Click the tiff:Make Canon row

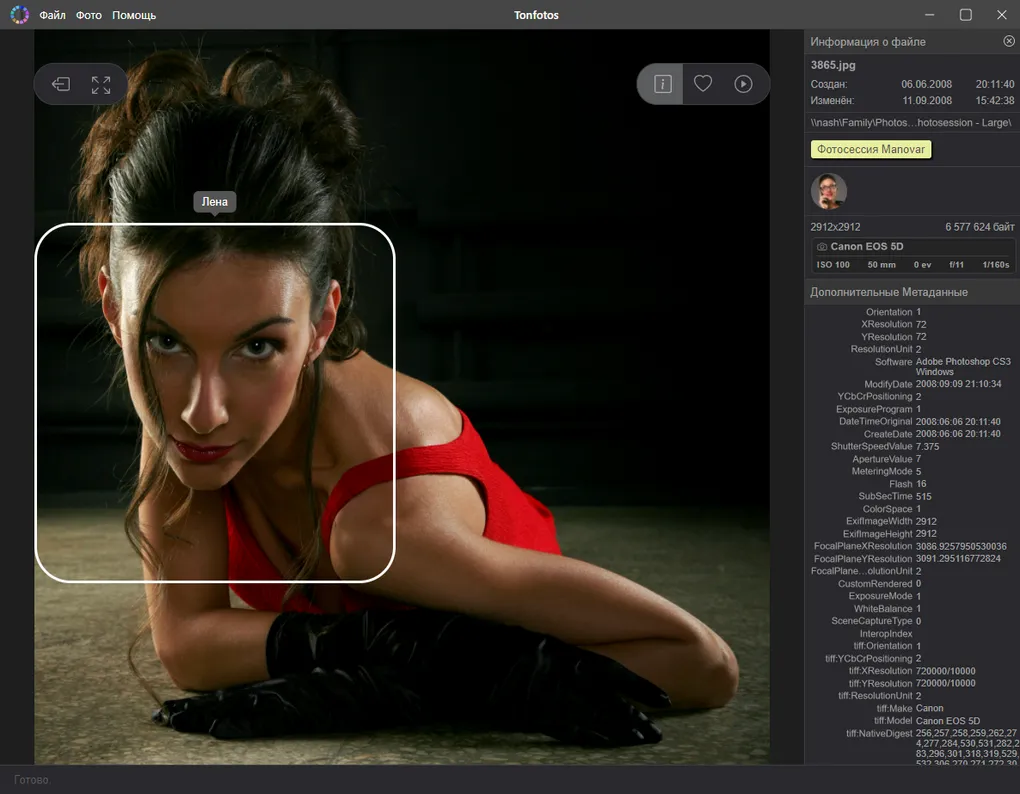(912, 708)
